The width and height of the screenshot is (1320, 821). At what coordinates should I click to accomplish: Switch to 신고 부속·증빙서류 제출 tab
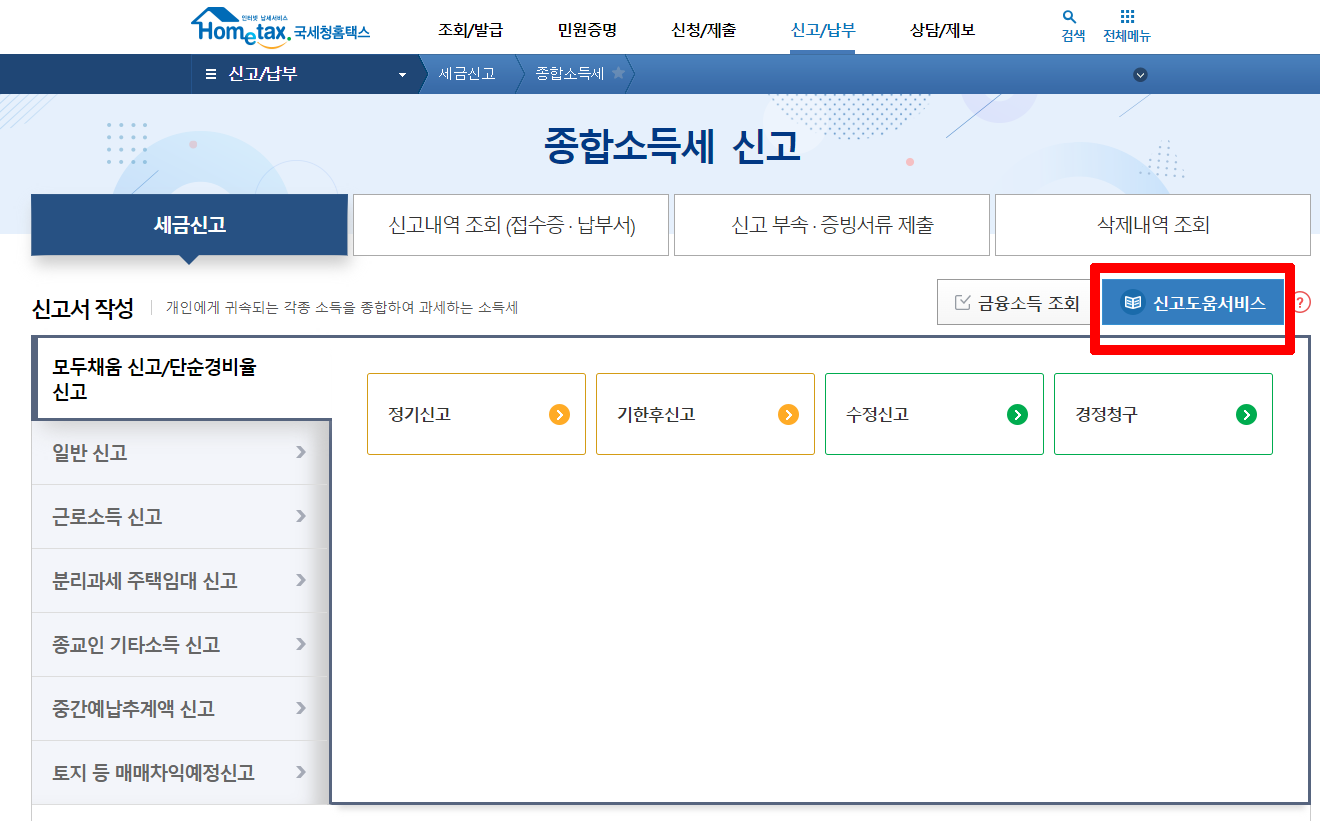(832, 225)
